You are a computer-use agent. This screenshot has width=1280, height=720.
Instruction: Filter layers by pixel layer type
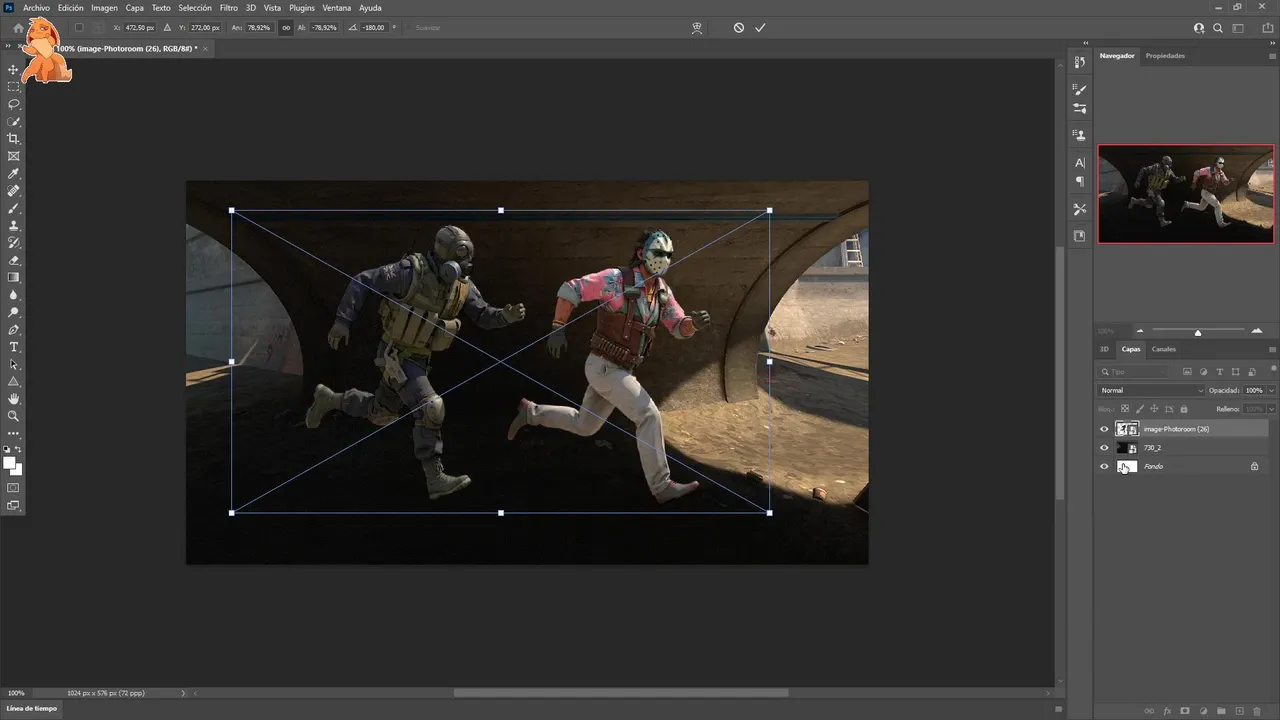[x=1188, y=372]
